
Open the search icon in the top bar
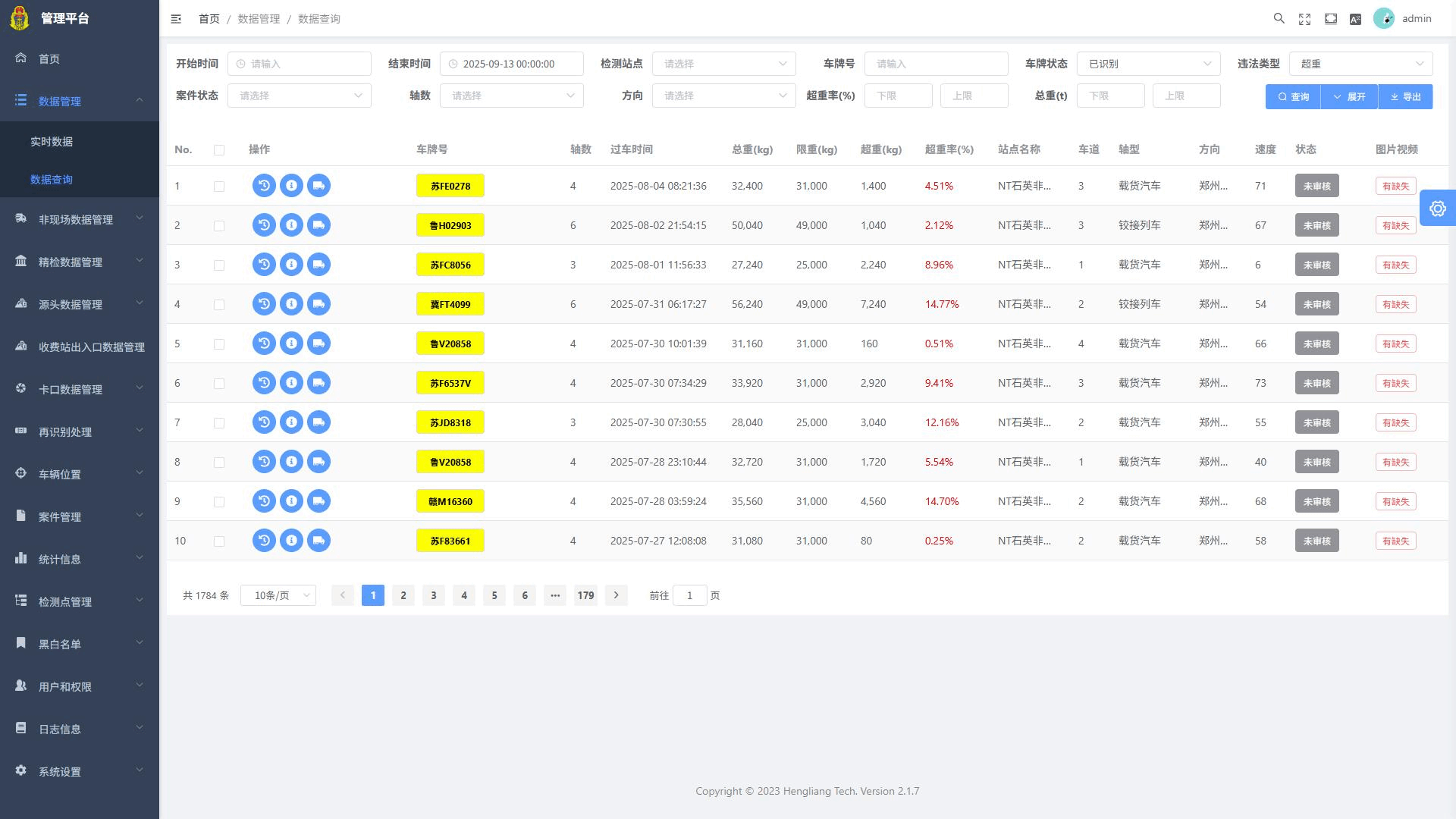[x=1279, y=18]
